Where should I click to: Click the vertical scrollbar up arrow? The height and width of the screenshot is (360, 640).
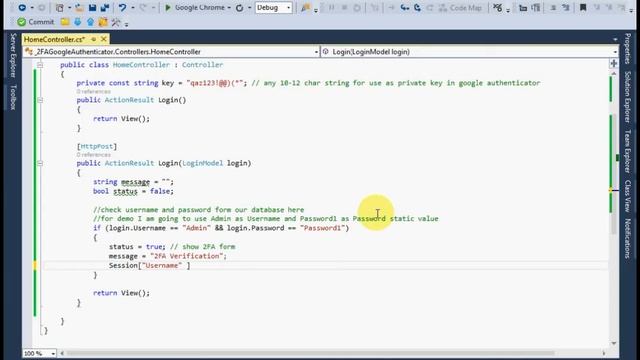[x=614, y=73]
